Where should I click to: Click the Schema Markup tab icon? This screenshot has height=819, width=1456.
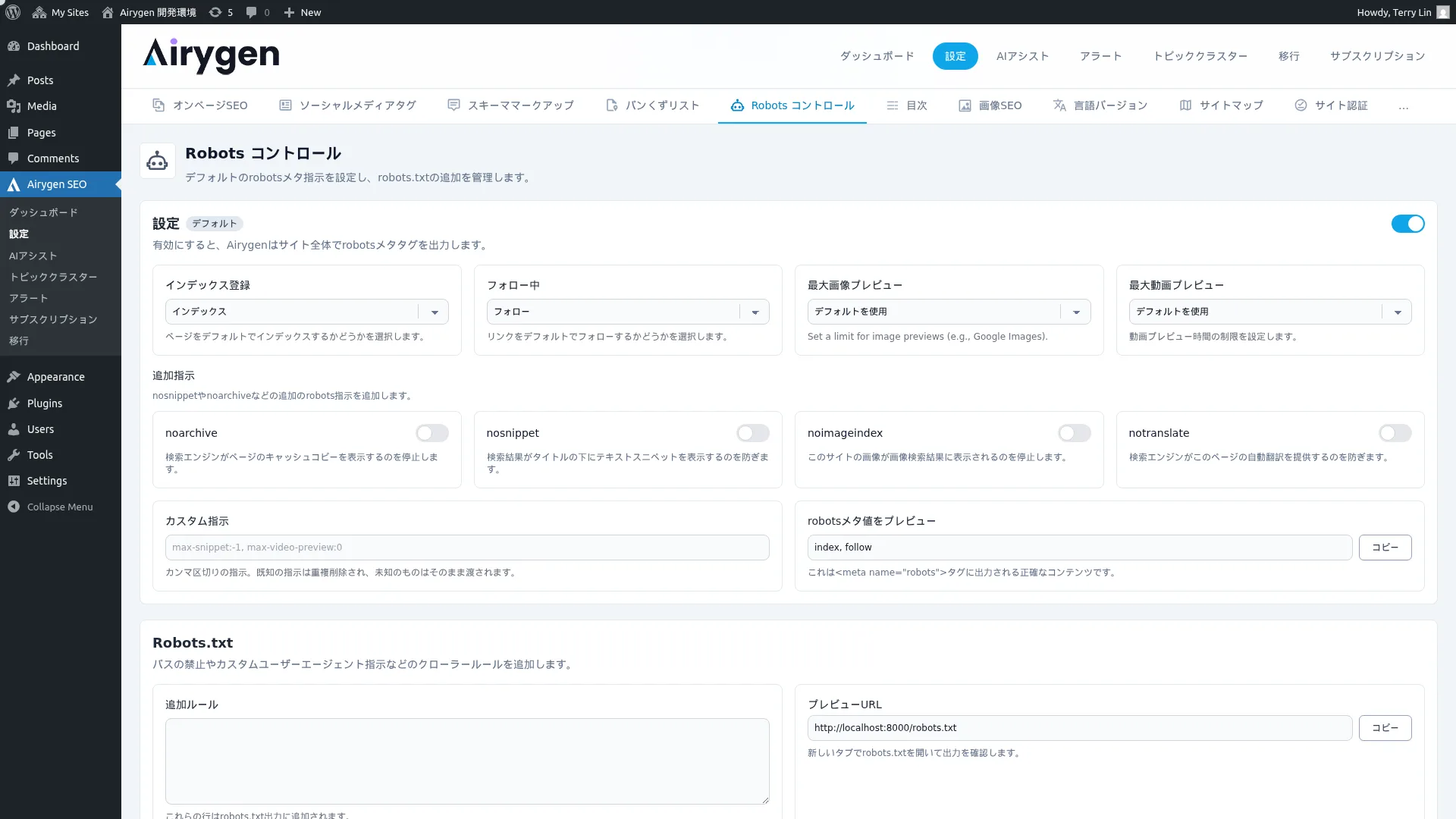(453, 105)
